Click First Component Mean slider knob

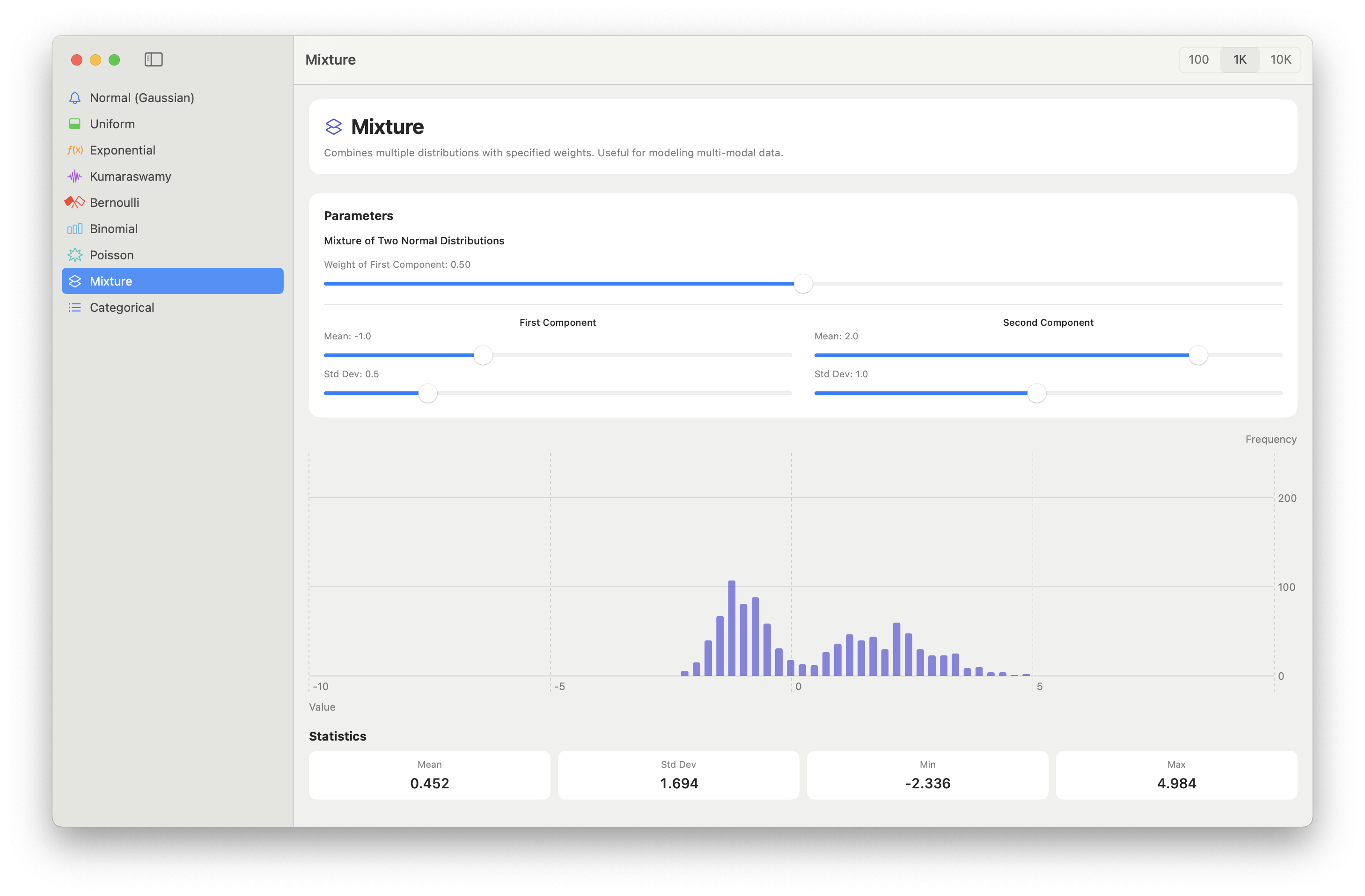tap(483, 356)
